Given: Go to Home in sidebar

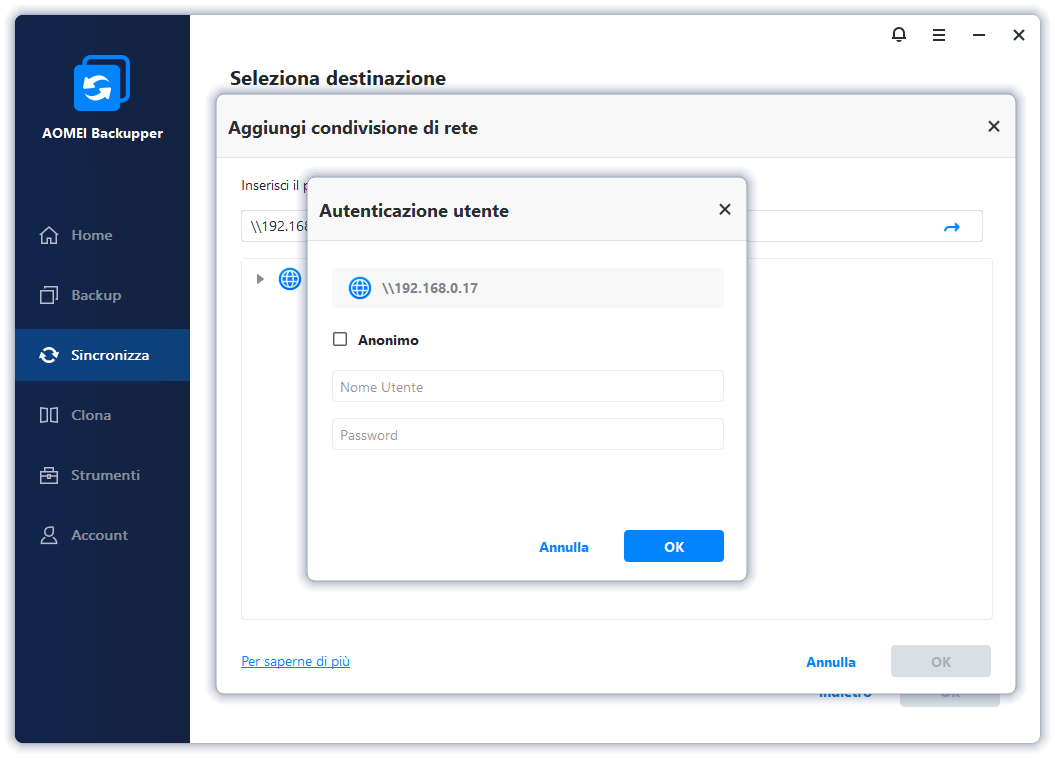Looking at the screenshot, I should [91, 235].
